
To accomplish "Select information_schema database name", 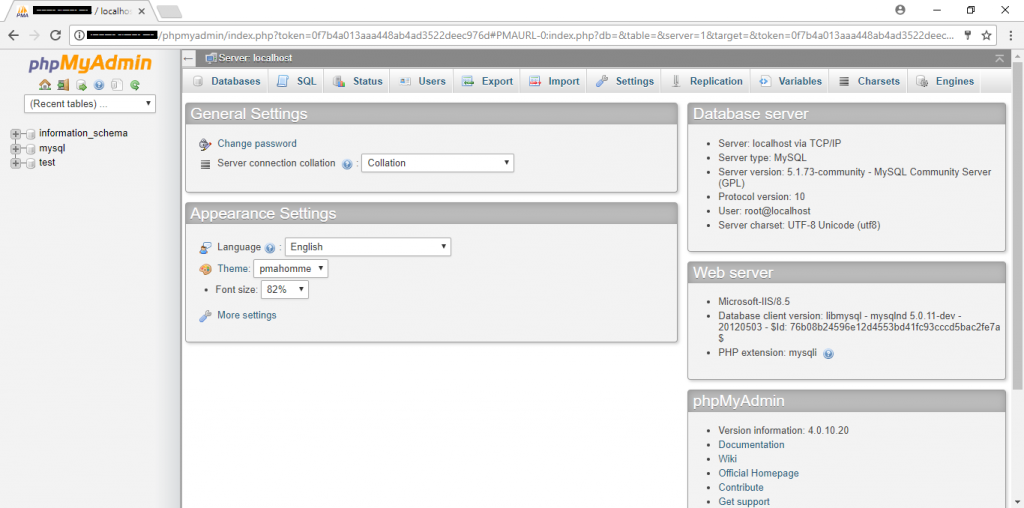I will click(x=84, y=133).
